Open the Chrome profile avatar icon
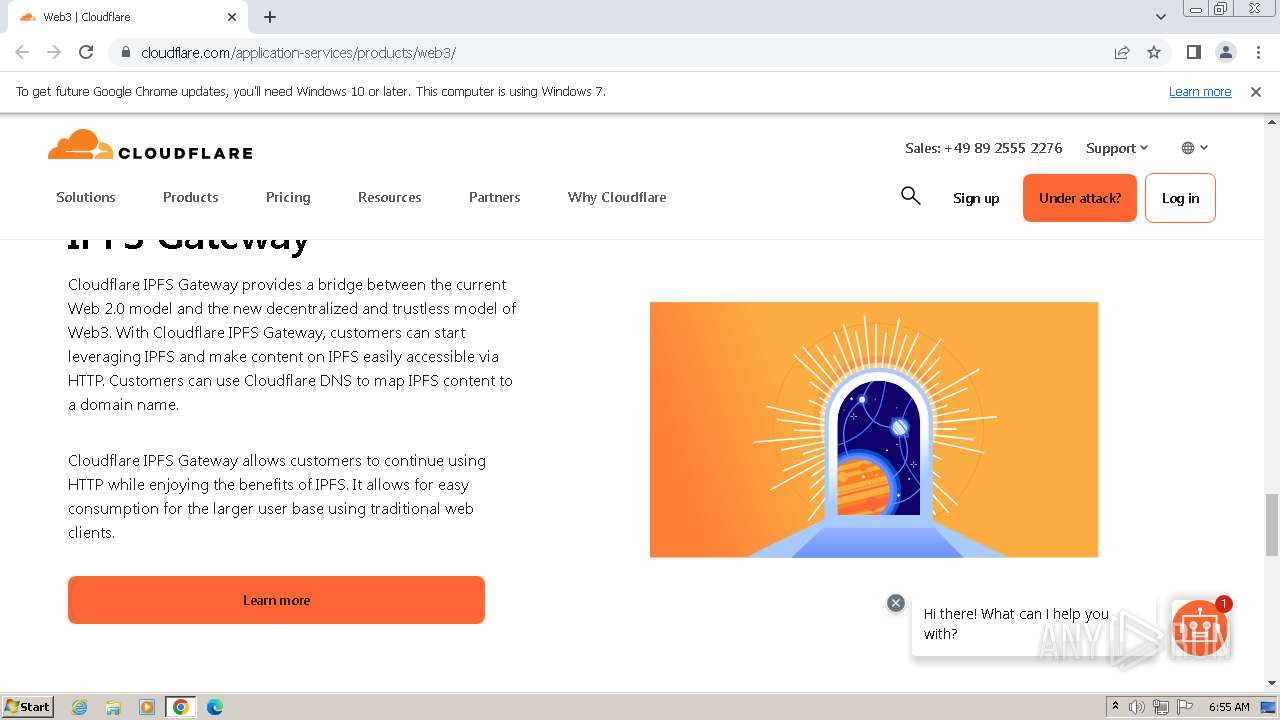 (x=1225, y=52)
